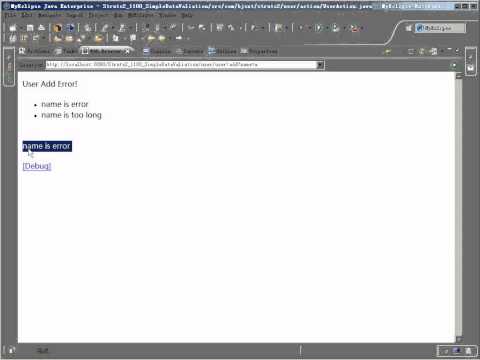Click the yellow icon in browser view toolbar
This screenshot has height=360, width=480.
(x=388, y=52)
